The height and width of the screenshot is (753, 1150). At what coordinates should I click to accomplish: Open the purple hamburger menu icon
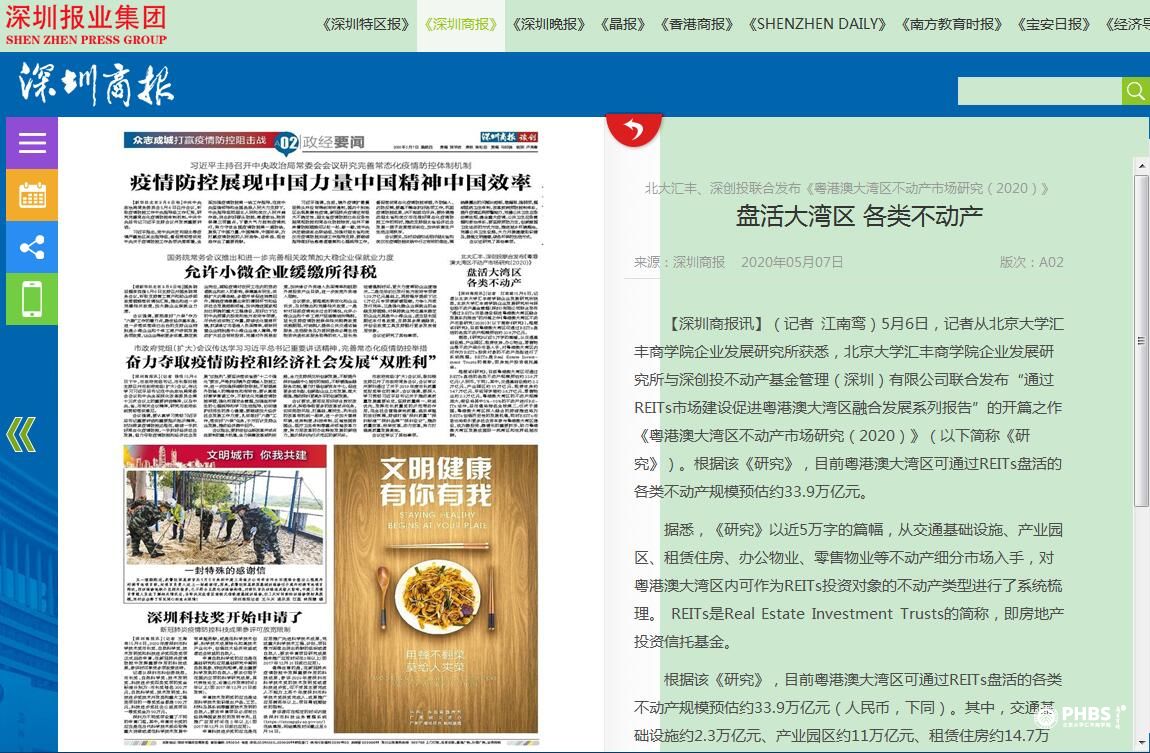32,143
